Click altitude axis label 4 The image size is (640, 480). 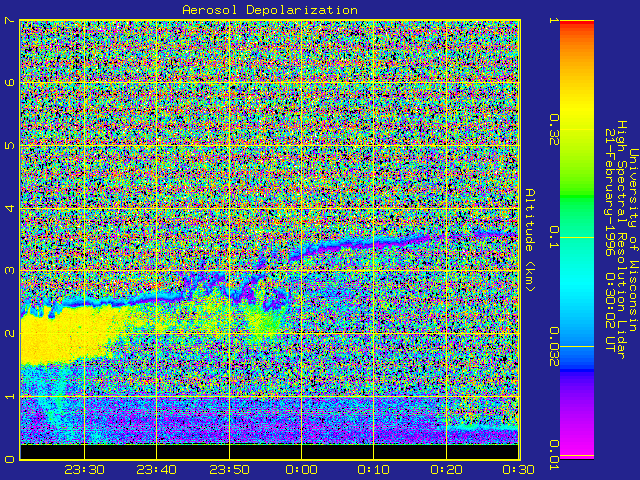pyautogui.click(x=9, y=208)
